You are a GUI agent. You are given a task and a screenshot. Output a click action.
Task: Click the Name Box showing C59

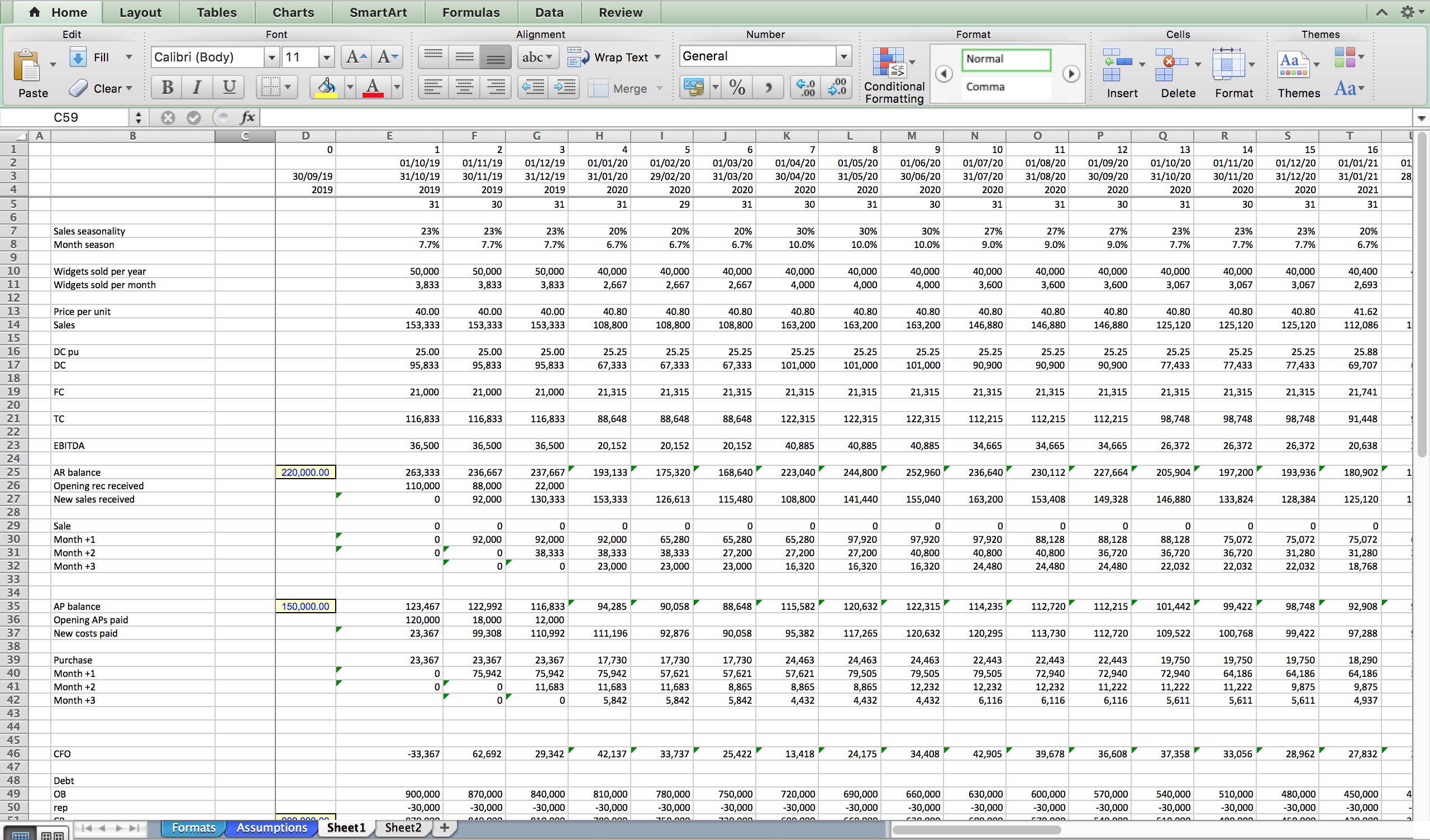click(x=65, y=117)
